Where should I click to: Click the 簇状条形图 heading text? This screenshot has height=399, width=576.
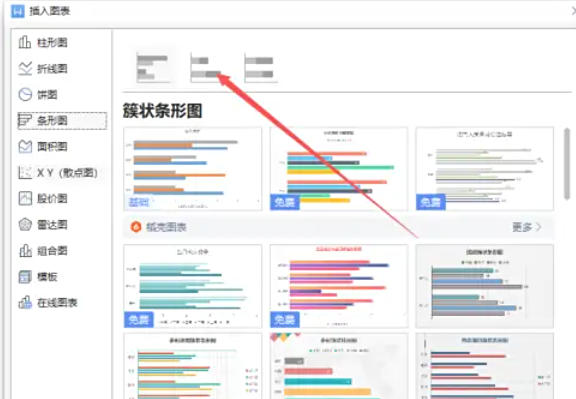[x=162, y=111]
